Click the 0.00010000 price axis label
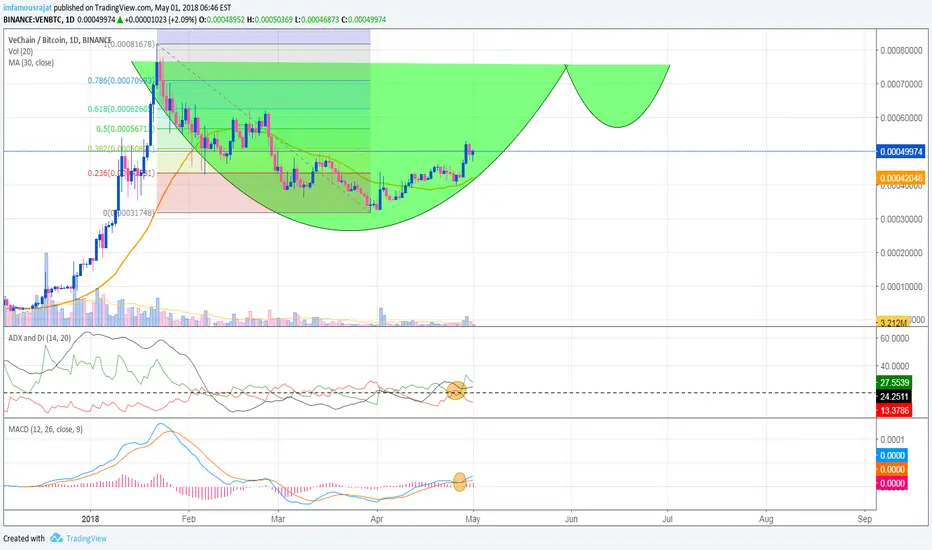932x550 pixels. pos(902,287)
